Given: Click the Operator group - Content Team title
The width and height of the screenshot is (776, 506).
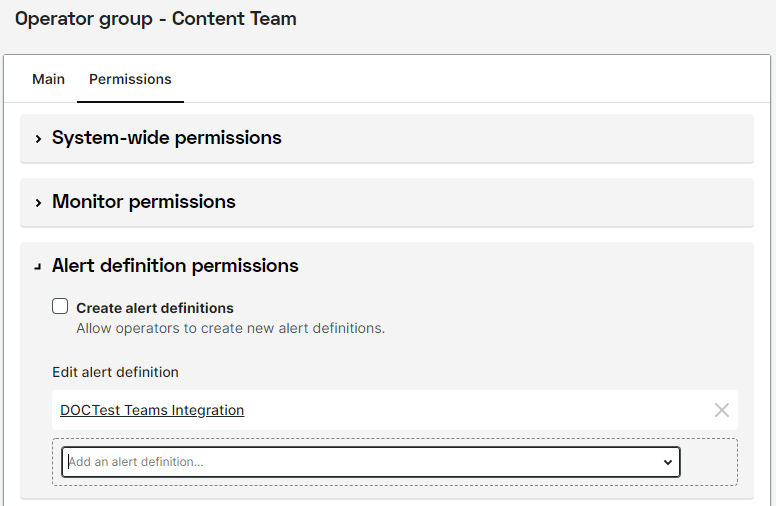Looking at the screenshot, I should [x=155, y=19].
